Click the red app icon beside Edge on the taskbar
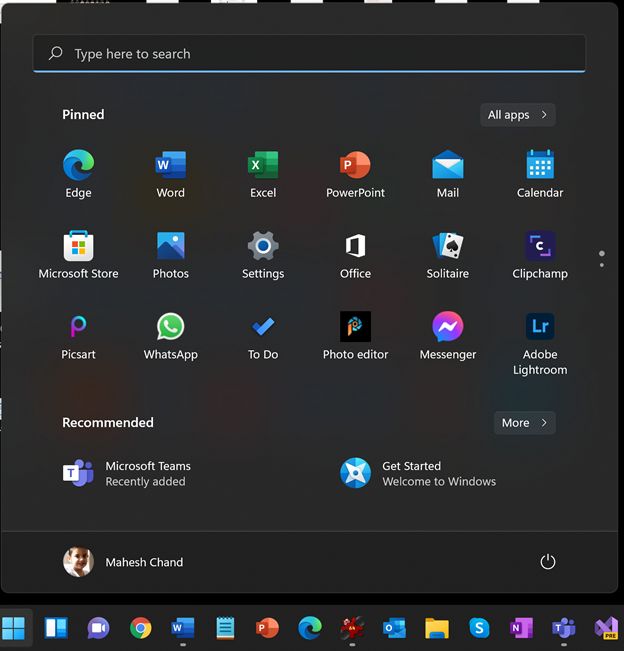 pos(352,627)
